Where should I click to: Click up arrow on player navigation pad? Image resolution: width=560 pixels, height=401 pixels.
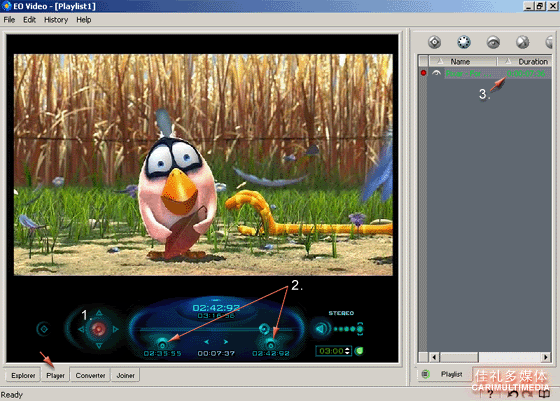(x=99, y=313)
